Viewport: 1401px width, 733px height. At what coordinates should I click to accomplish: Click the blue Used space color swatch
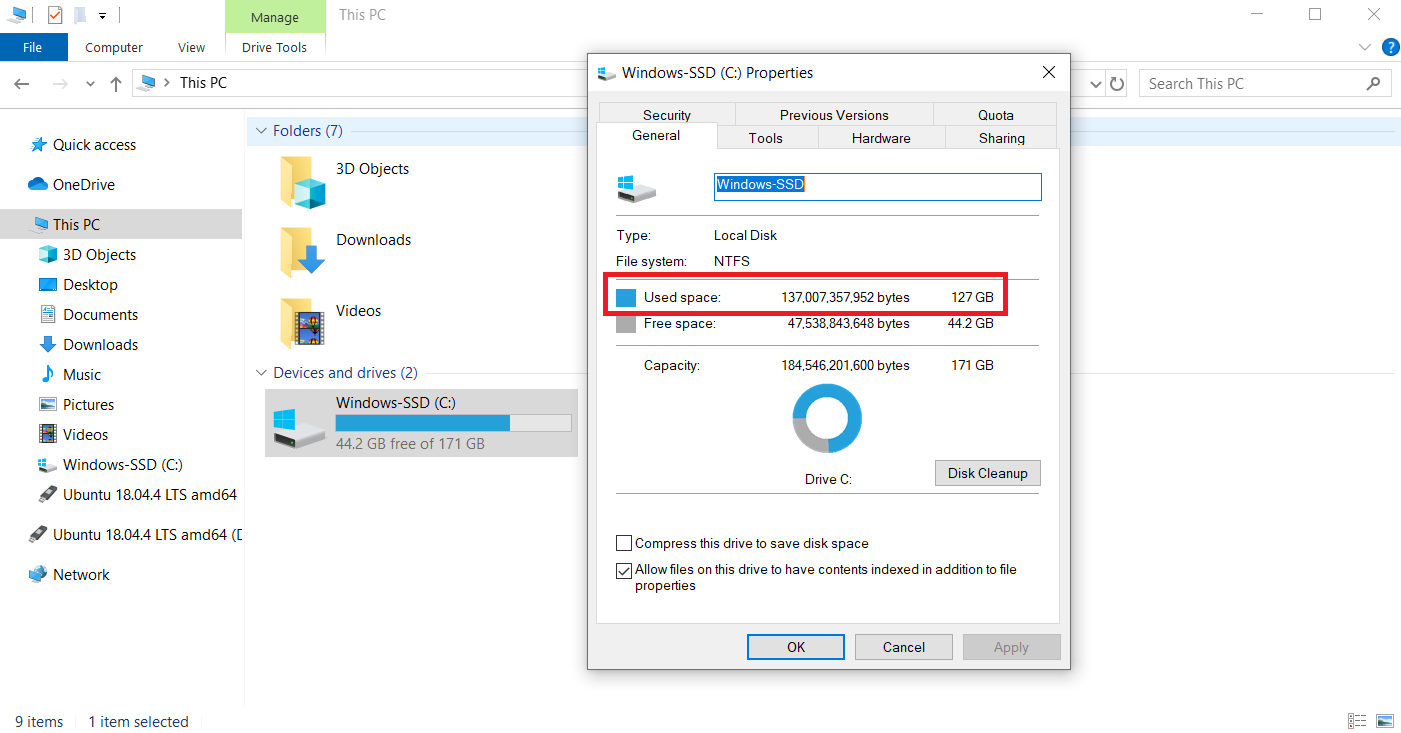coord(626,298)
